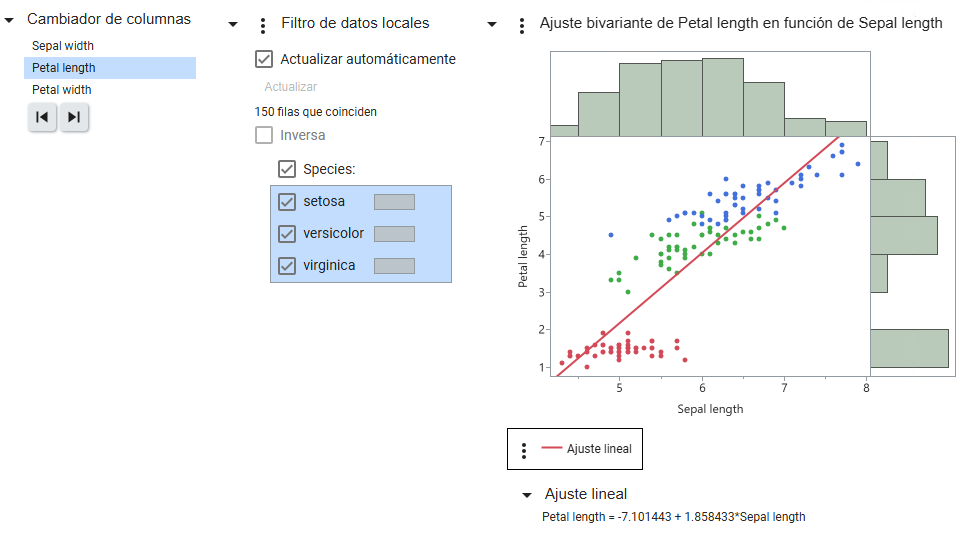Collapse the Ajuste bivariante report
Image resolution: width=975 pixels, height=536 pixels.
[x=491, y=24]
